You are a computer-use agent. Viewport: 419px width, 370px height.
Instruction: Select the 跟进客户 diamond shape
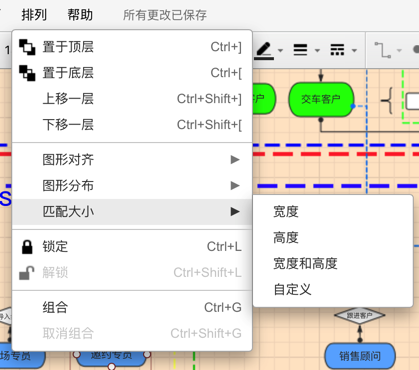coord(359,315)
